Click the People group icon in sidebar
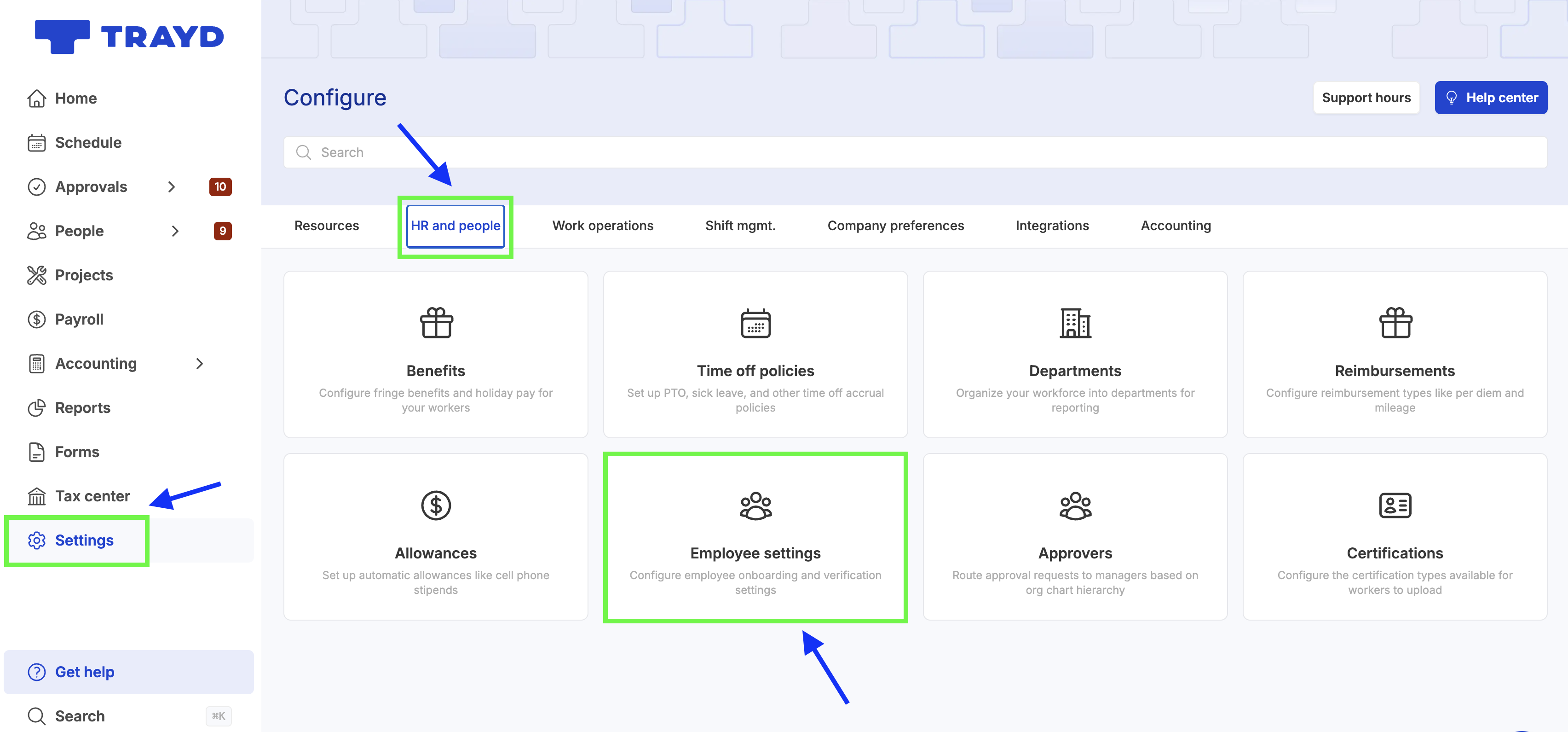This screenshot has height=732, width=1568. (x=36, y=231)
